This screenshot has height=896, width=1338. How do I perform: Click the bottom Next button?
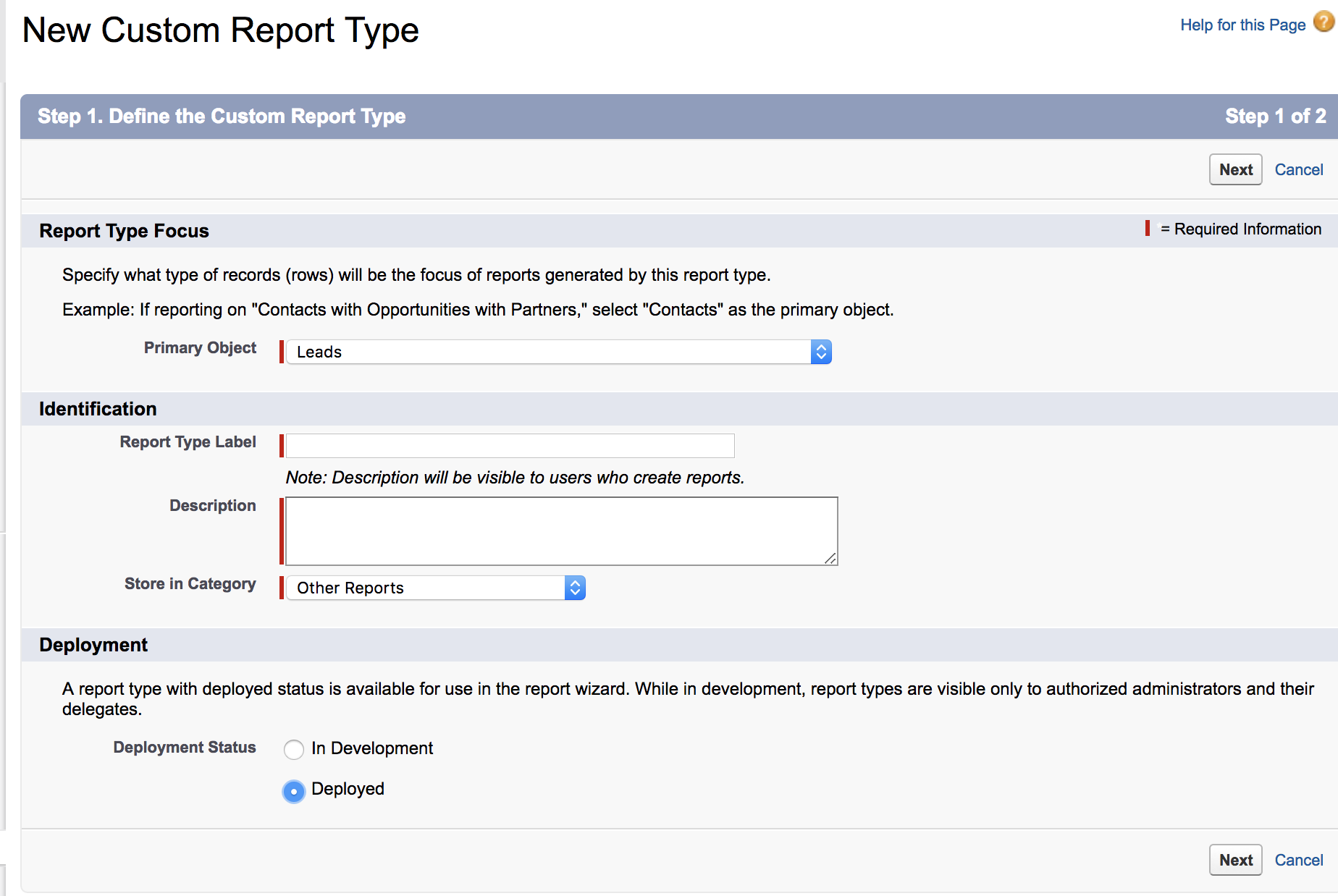(1235, 860)
